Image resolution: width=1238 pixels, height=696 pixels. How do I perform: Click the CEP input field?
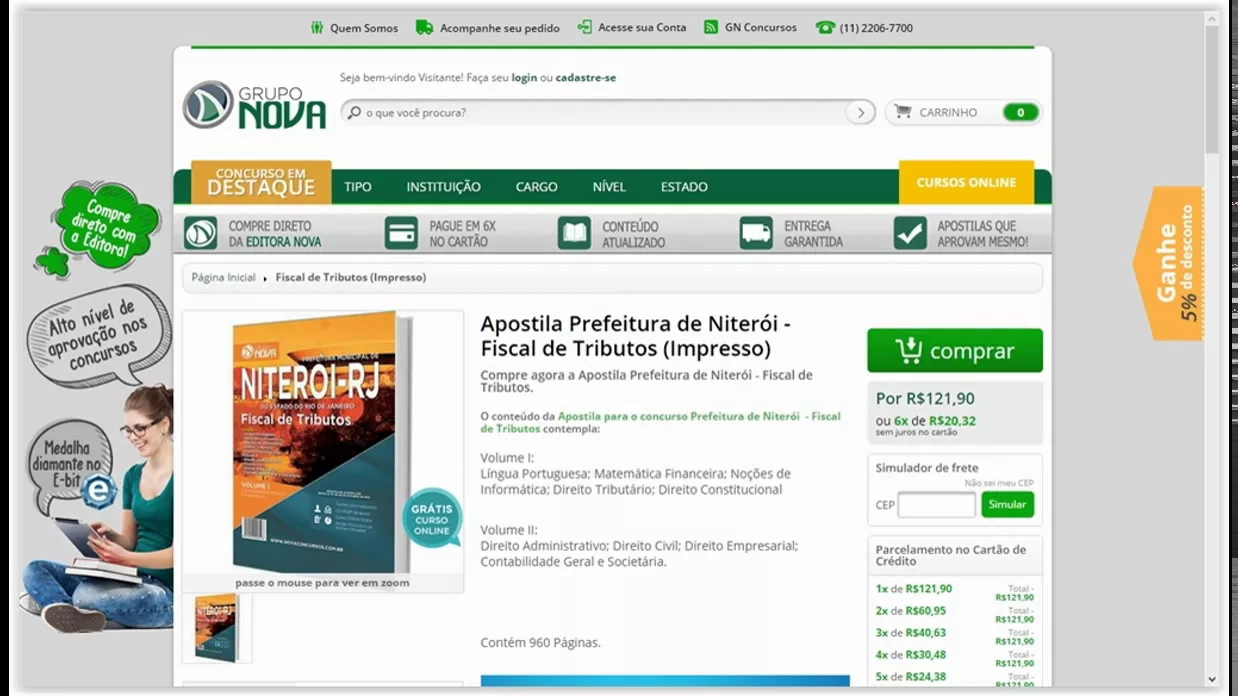click(x=936, y=505)
